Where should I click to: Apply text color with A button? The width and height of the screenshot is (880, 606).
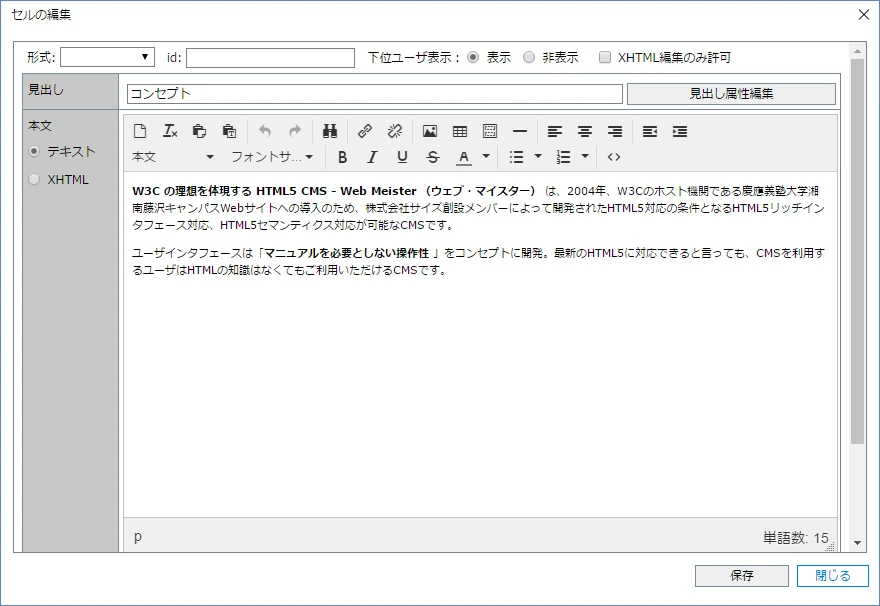[x=464, y=157]
